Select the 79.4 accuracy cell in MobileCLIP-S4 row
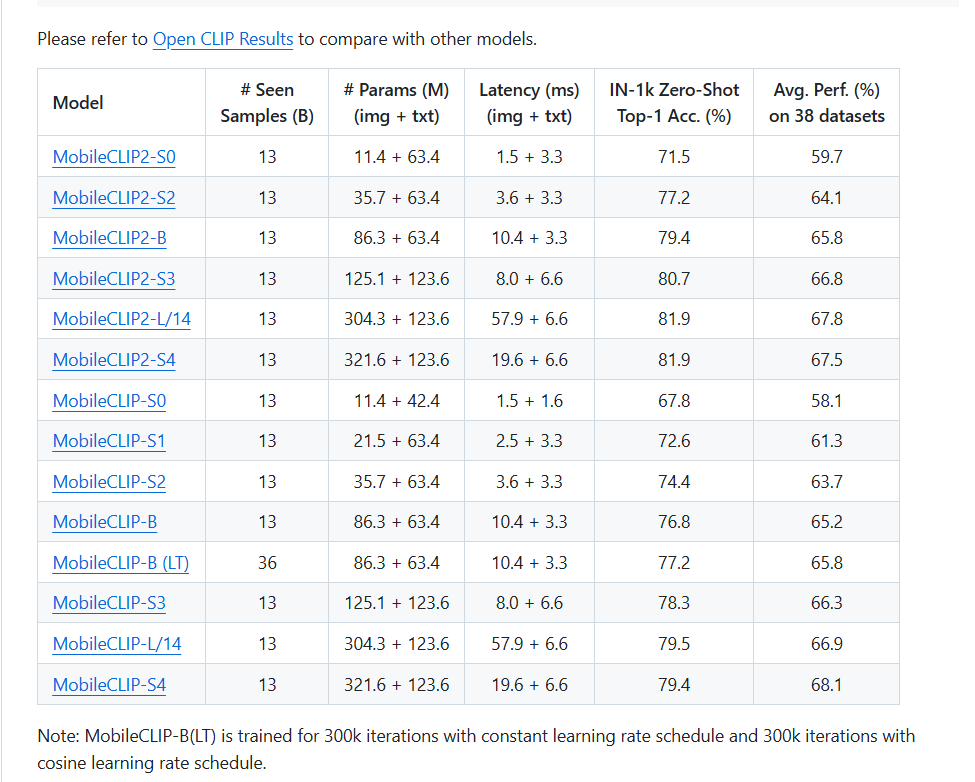This screenshot has width=975, height=782. 674,684
